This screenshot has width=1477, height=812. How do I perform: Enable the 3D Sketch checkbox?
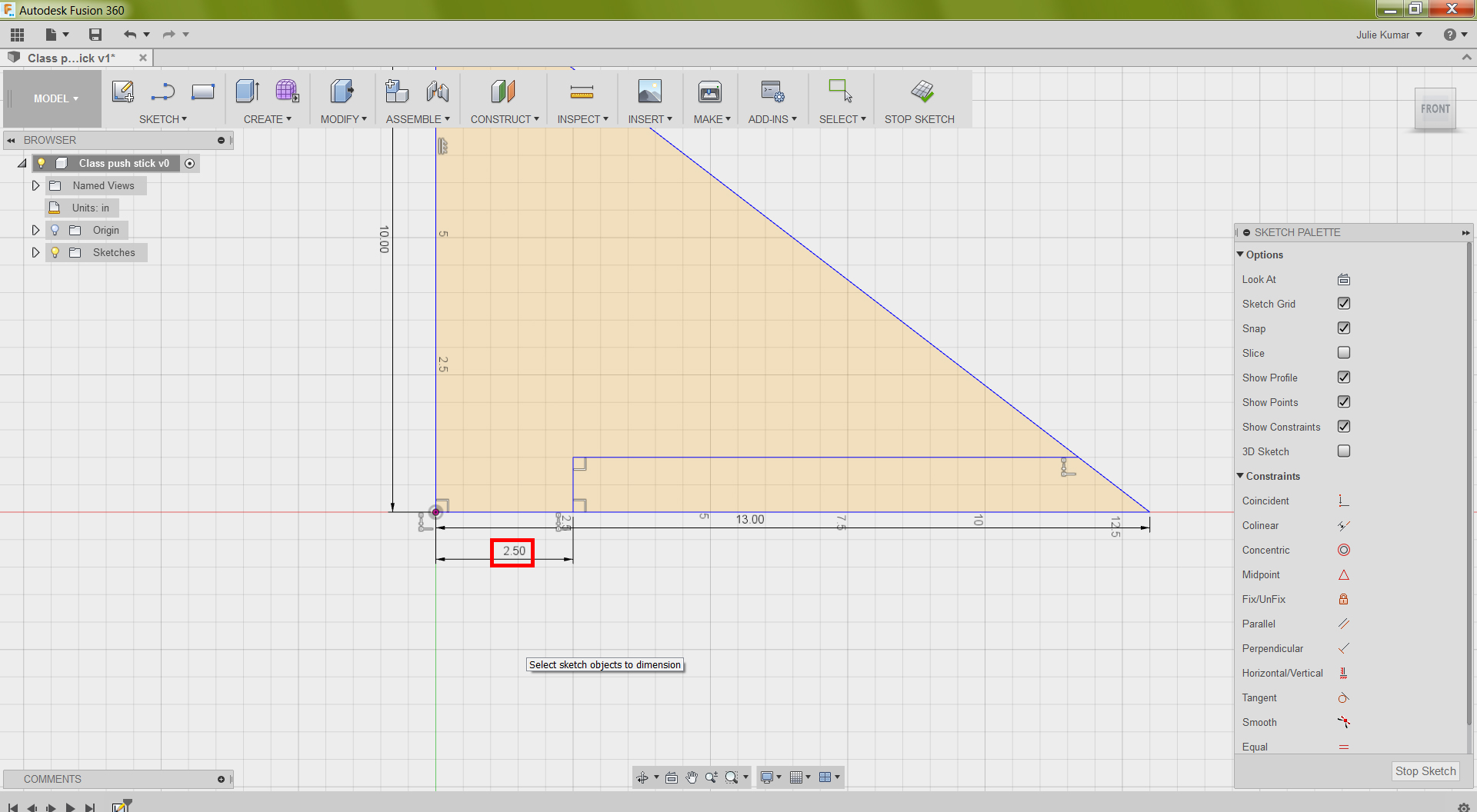[x=1344, y=451]
